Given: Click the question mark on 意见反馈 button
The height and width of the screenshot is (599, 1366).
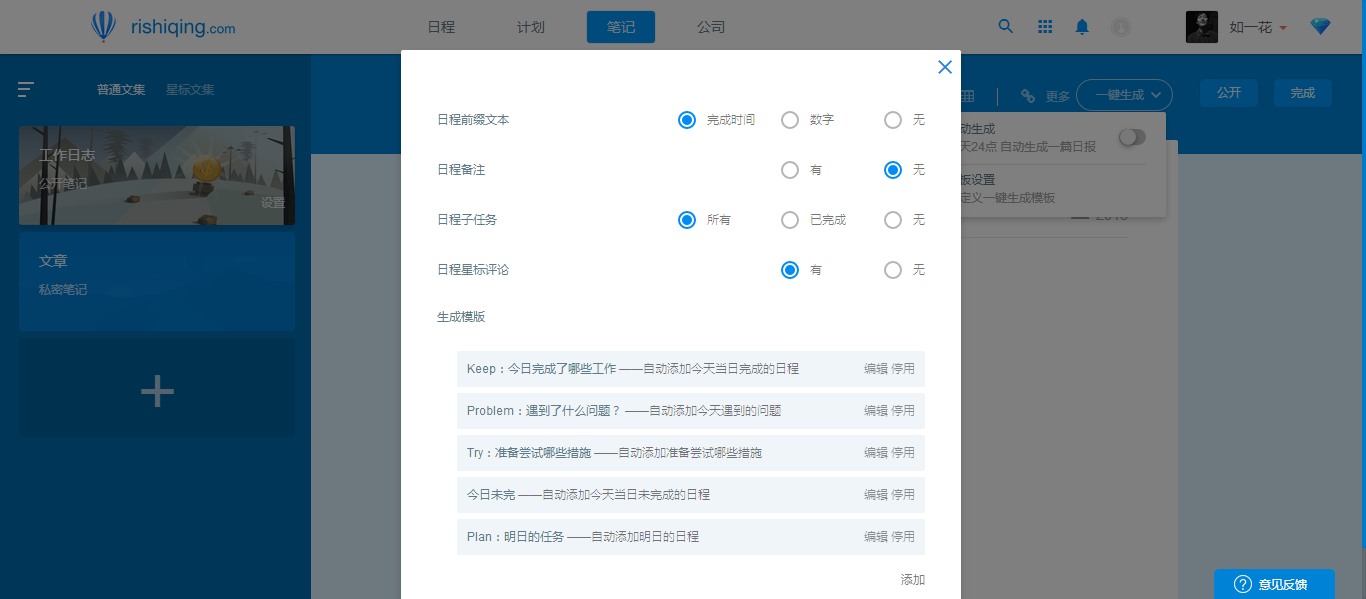Looking at the screenshot, I should coord(1241,583).
